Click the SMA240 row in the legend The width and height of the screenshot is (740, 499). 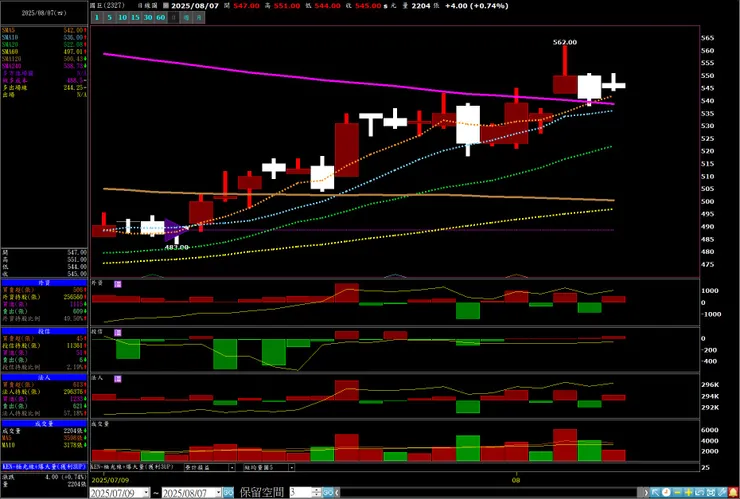coord(44,66)
